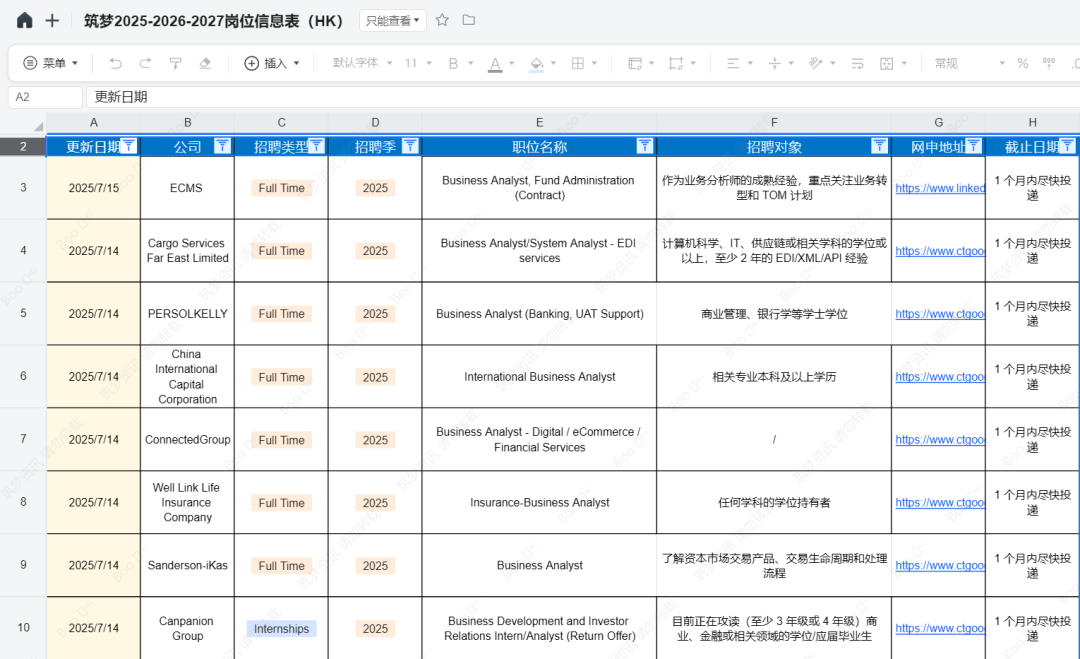1080x659 pixels.
Task: Select the 'Well Link Life Insurance Company' cell
Action: point(187,503)
